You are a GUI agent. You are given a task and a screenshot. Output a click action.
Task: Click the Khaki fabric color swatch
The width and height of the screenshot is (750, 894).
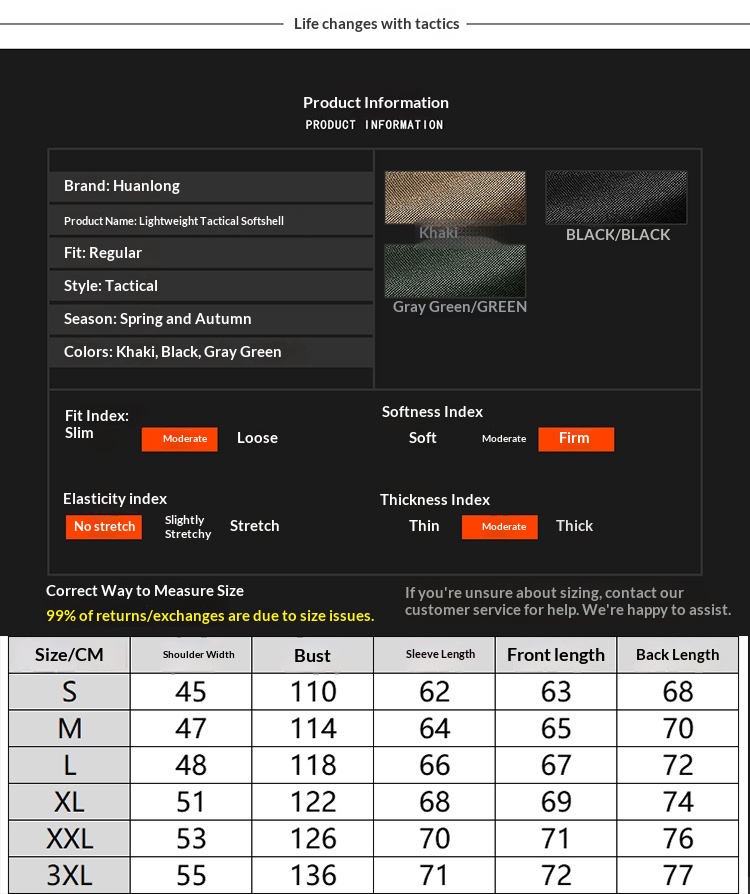(455, 197)
